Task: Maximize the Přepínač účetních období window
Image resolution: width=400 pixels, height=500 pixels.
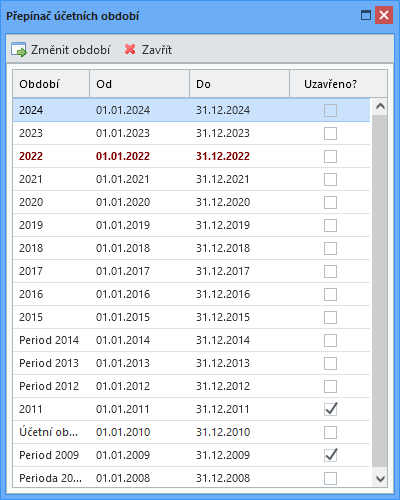Action: click(366, 15)
